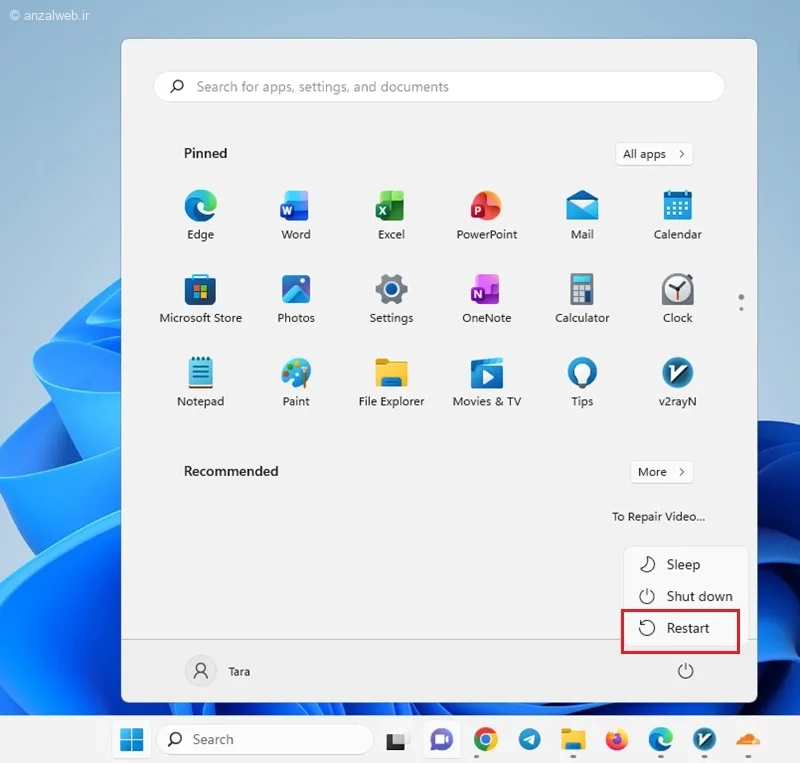
Task: Open Microsoft Store
Action: 201,298
